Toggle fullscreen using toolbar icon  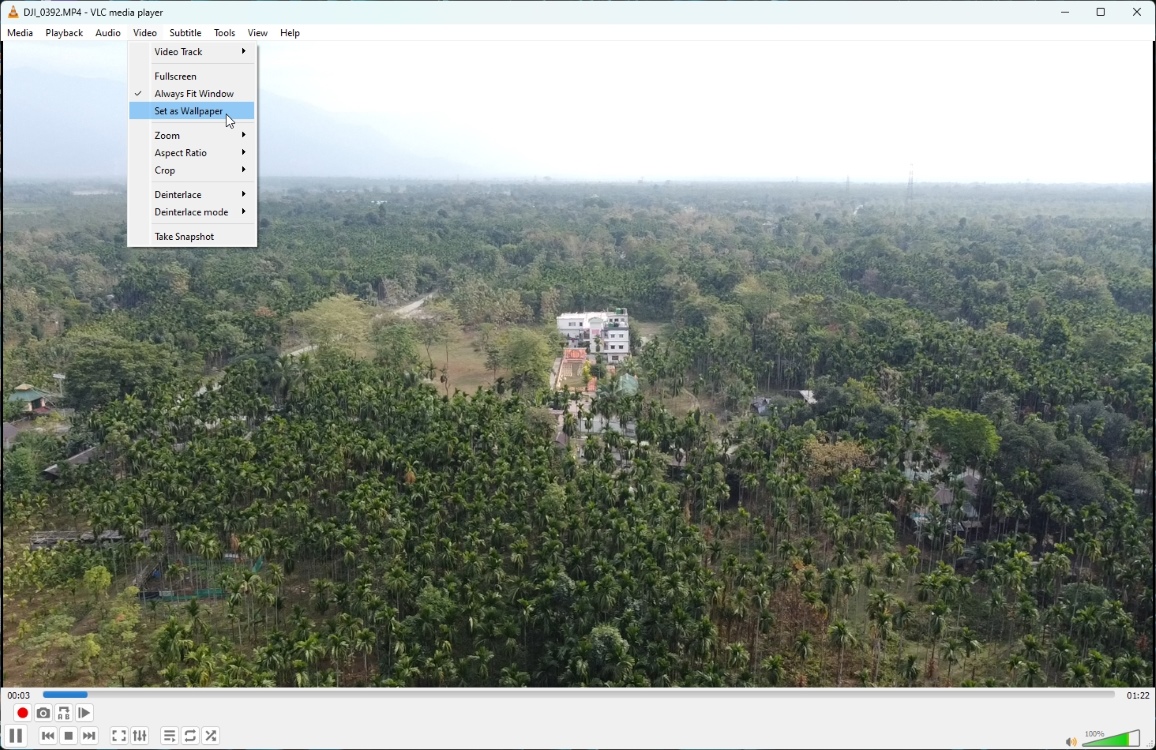(119, 737)
